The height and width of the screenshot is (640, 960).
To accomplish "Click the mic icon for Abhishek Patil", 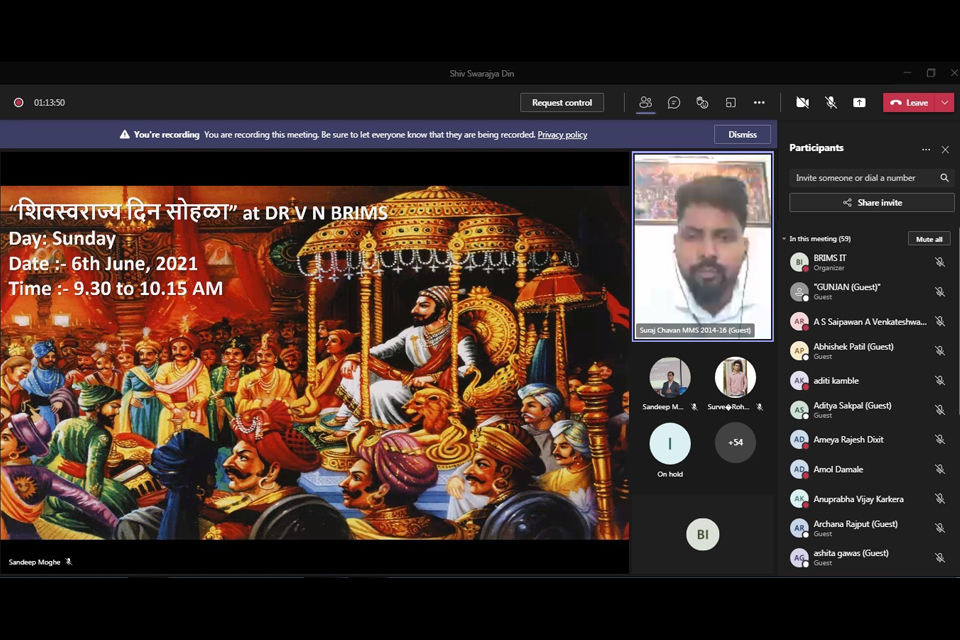I will (x=940, y=350).
